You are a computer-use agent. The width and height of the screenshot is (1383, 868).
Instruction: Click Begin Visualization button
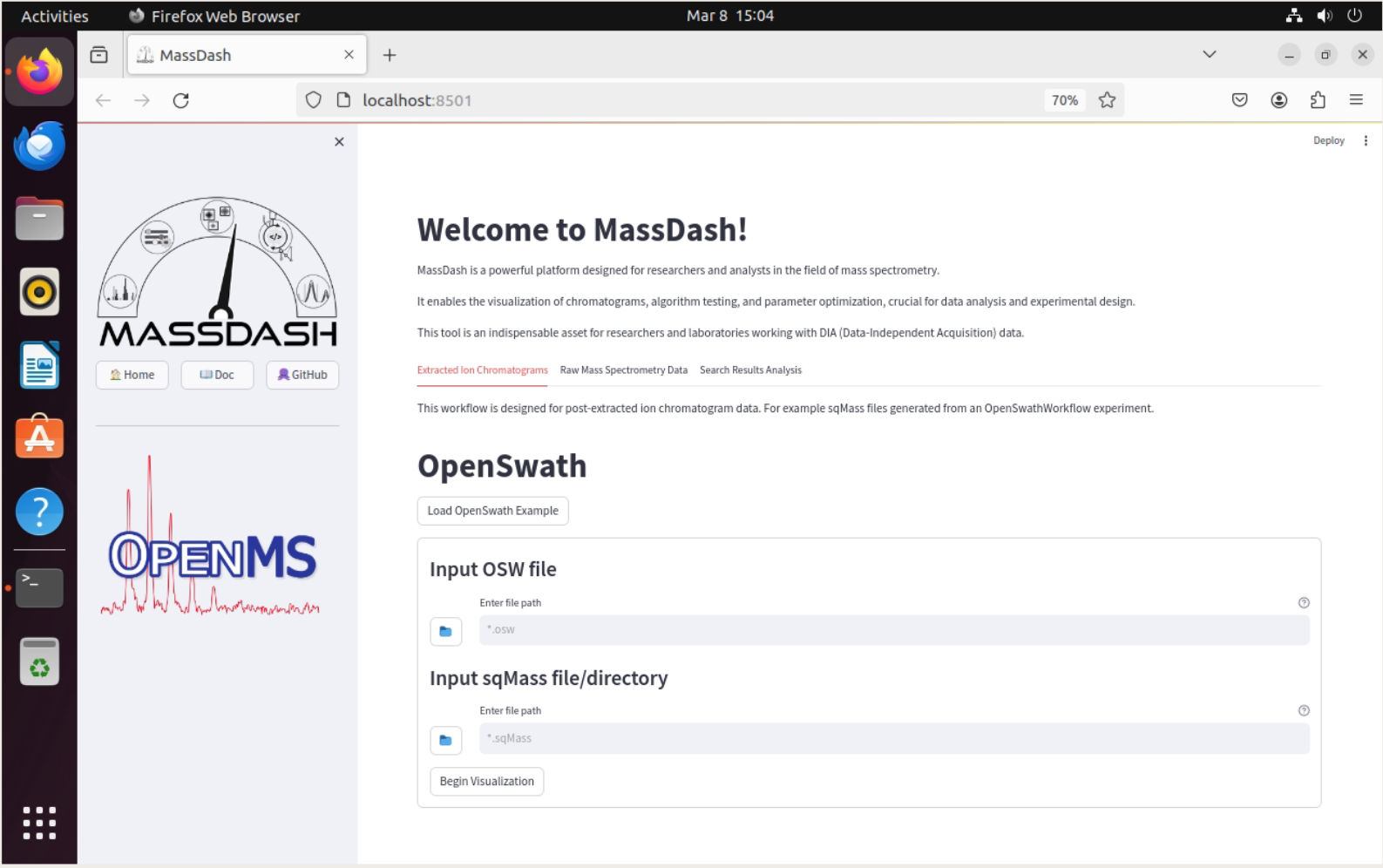(486, 782)
